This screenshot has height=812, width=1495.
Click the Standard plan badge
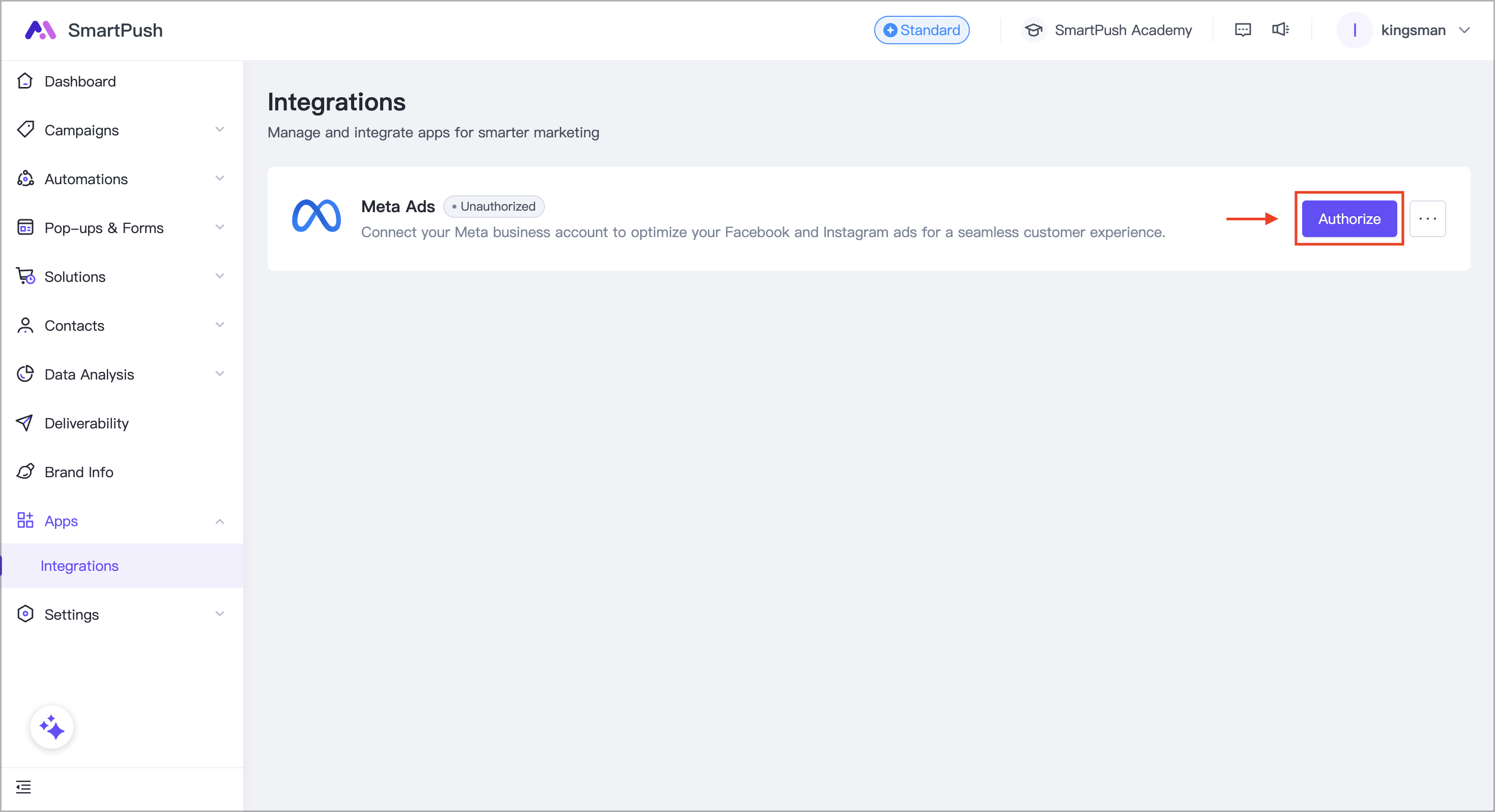click(922, 30)
